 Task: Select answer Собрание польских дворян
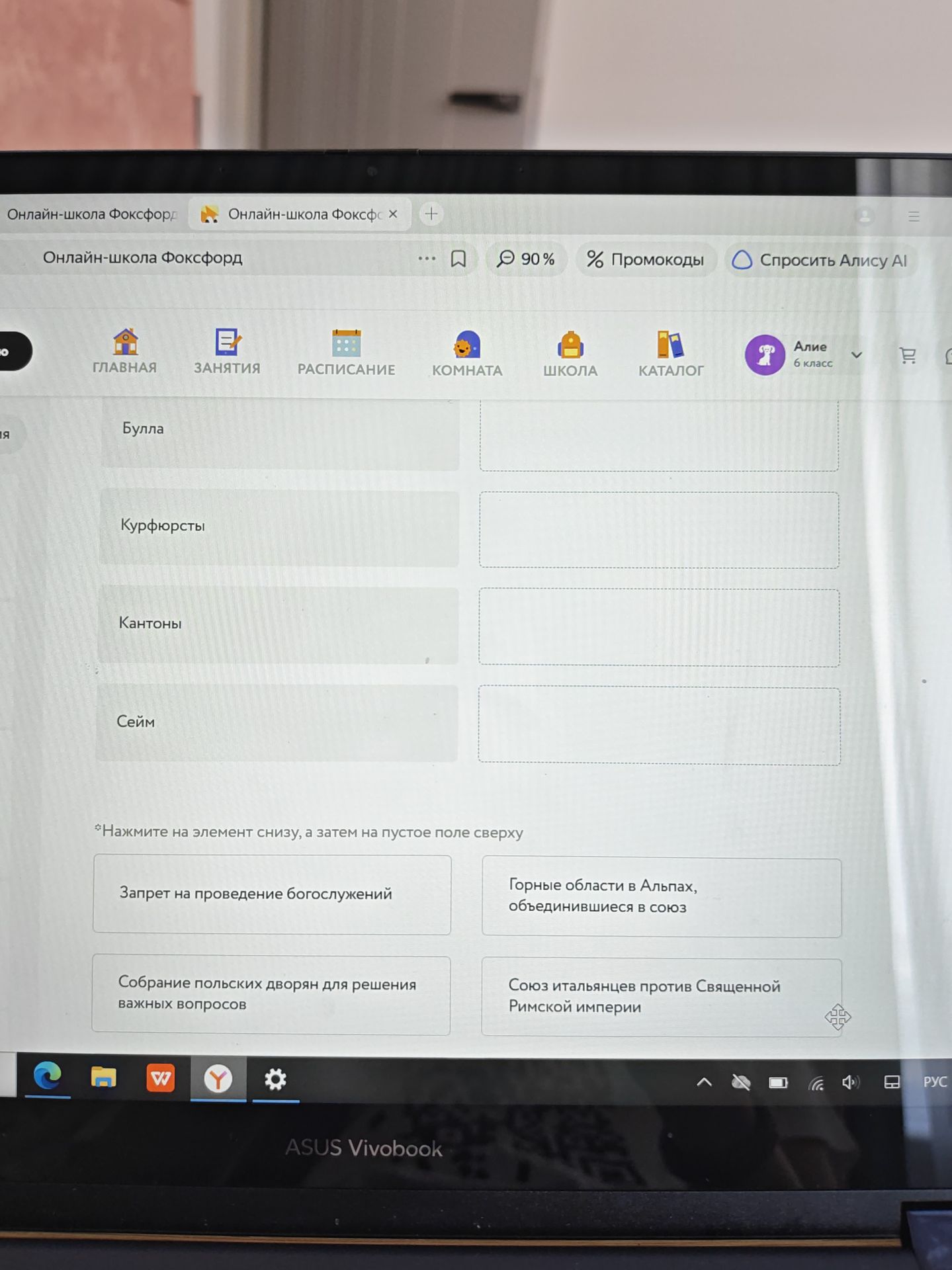point(271,994)
